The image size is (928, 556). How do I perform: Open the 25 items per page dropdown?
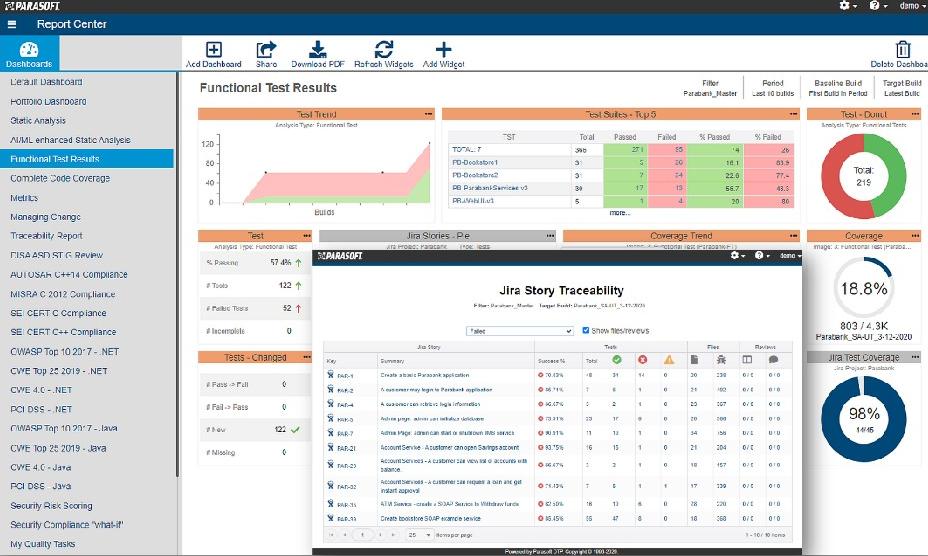[420, 535]
